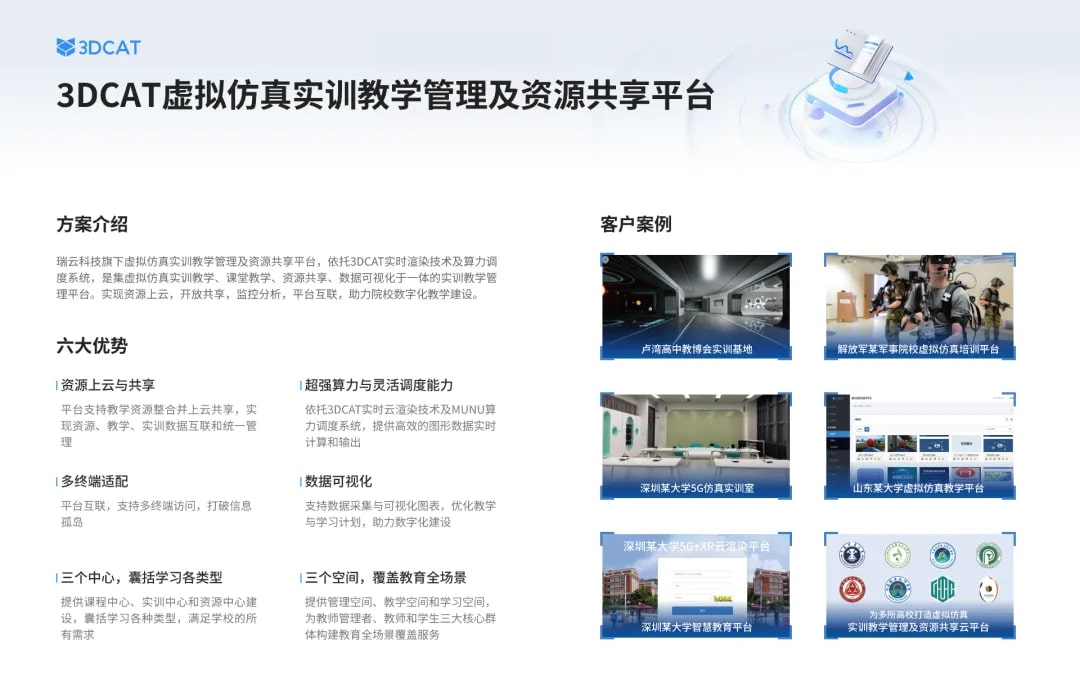This screenshot has height=681, width=1080.
Task: Click the blue emblem with green mountain
Action: coord(942,554)
